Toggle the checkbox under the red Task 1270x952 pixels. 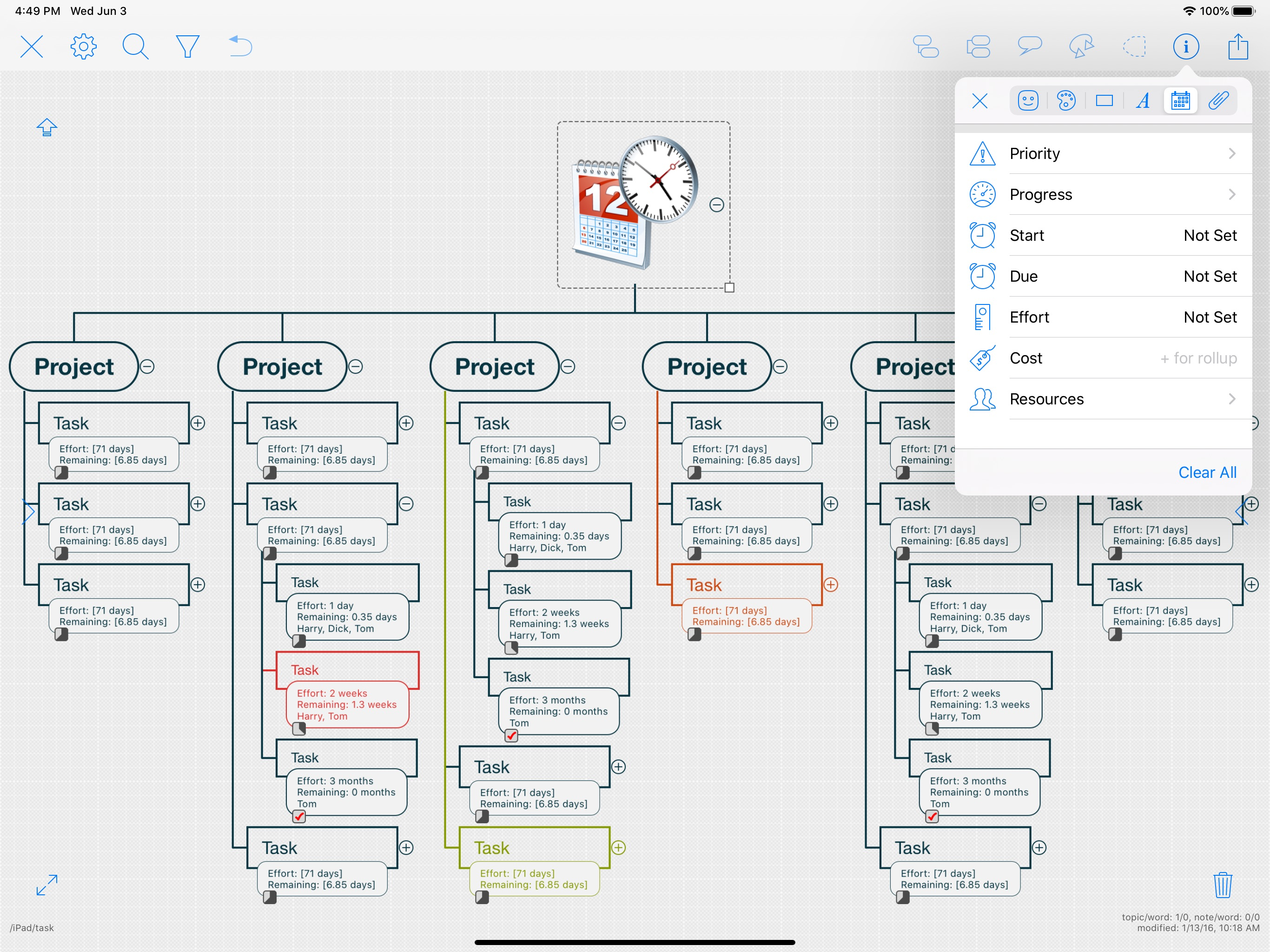pyautogui.click(x=299, y=728)
